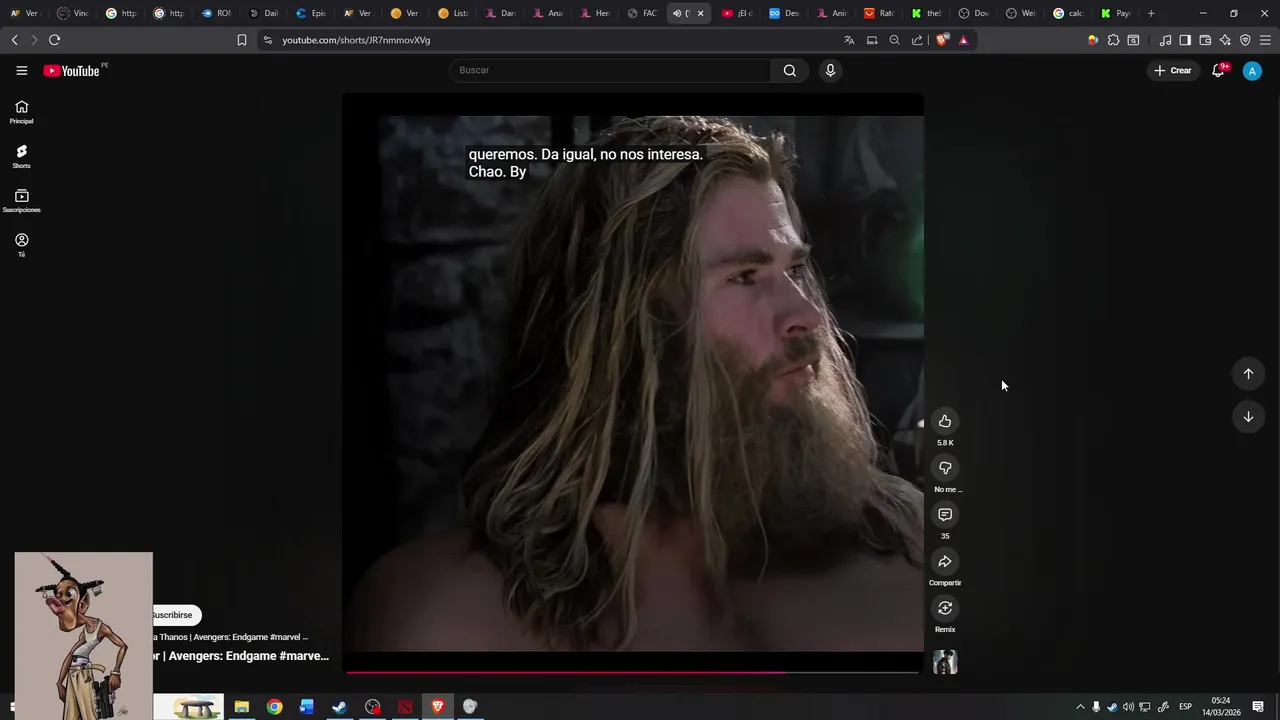Switch to the 'Payp' tab
1280x720 pixels.
pos(1116,13)
